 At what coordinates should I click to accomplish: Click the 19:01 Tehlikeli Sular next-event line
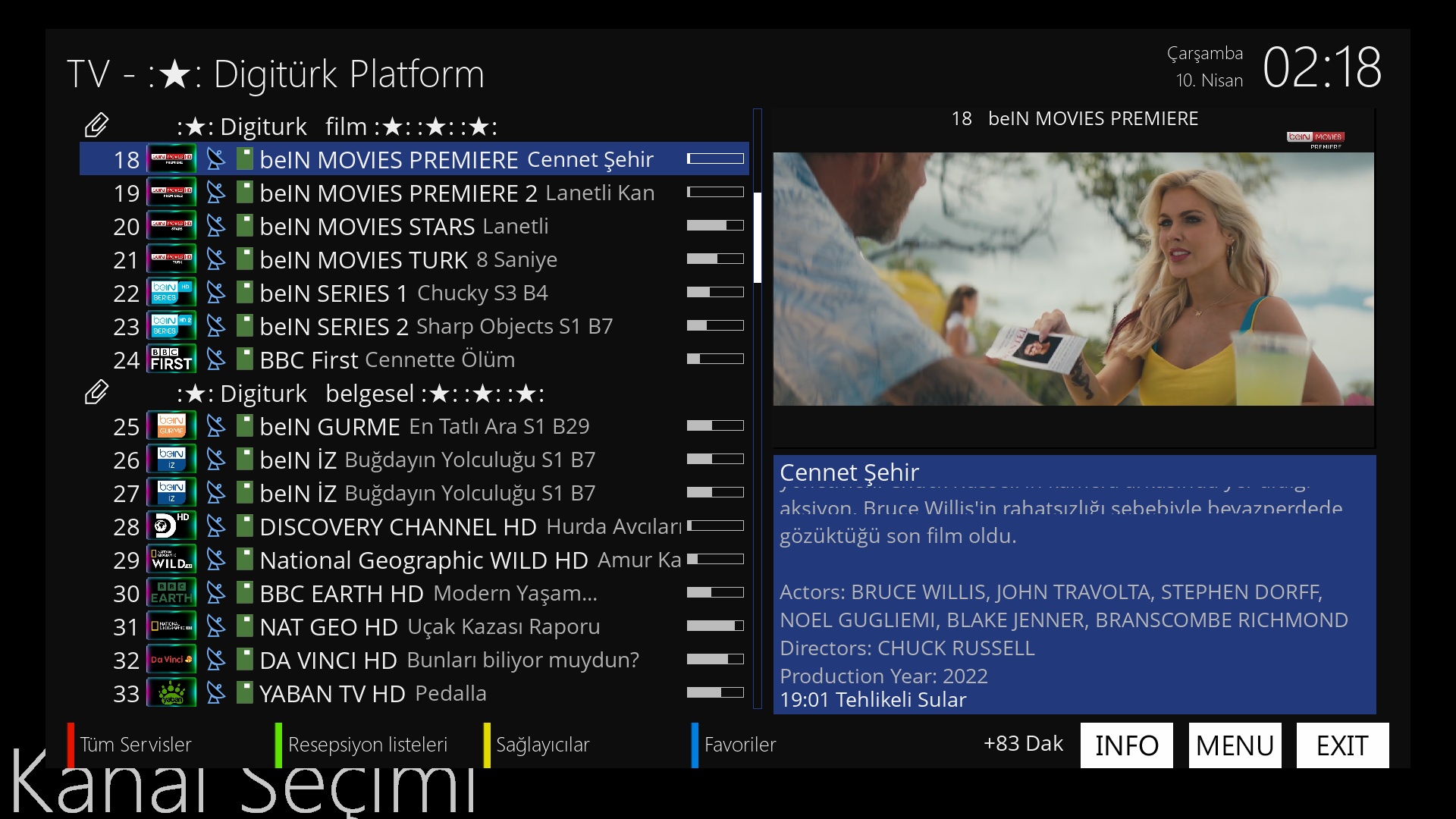(x=873, y=699)
